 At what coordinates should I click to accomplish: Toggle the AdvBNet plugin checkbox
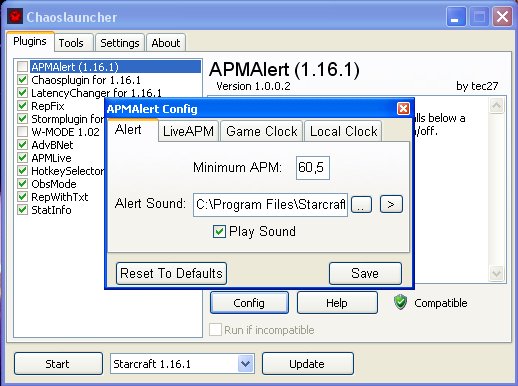[x=22, y=145]
